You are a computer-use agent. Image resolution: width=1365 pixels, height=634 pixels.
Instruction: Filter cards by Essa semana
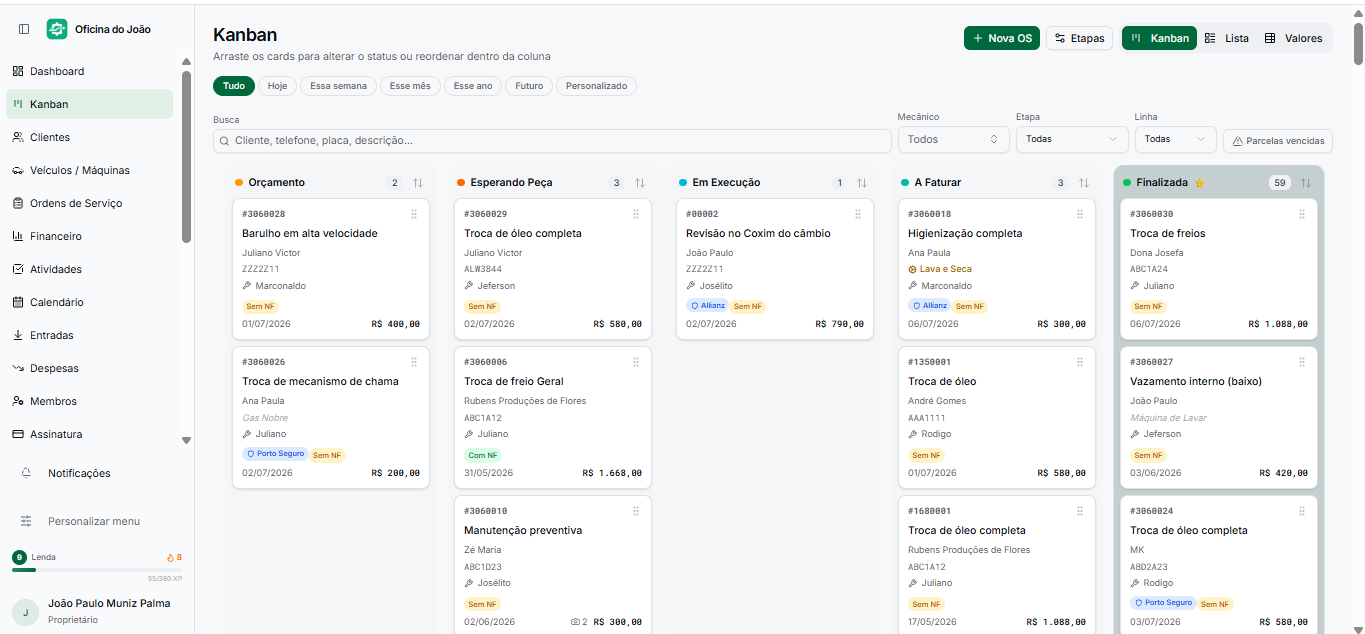point(338,86)
